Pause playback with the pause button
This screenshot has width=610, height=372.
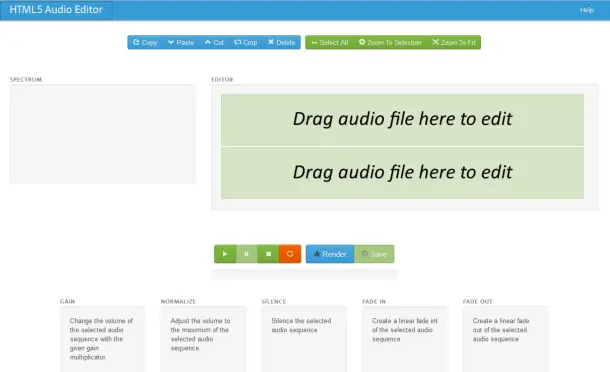click(247, 254)
